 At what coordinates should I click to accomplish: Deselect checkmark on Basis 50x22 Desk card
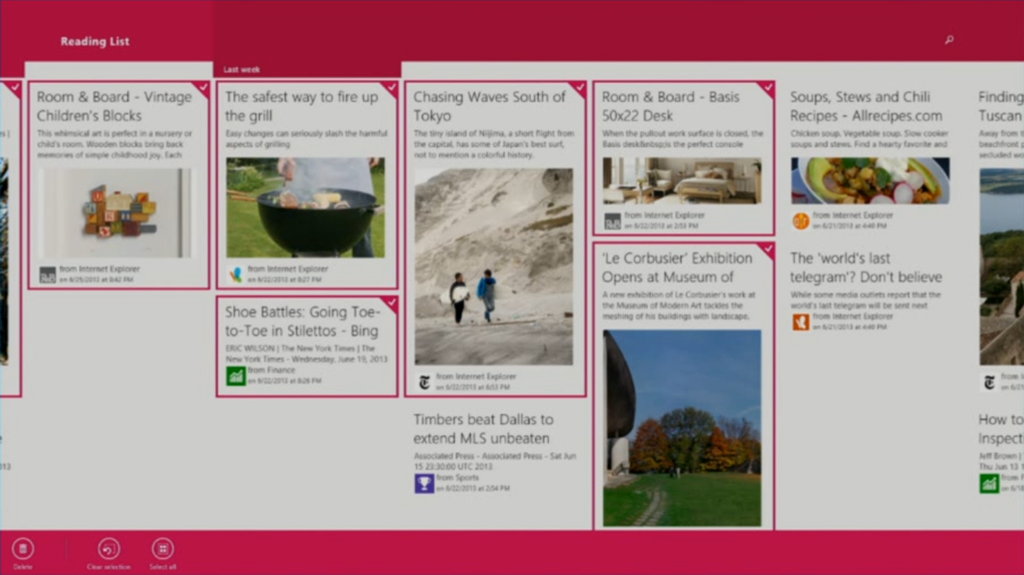(767, 88)
